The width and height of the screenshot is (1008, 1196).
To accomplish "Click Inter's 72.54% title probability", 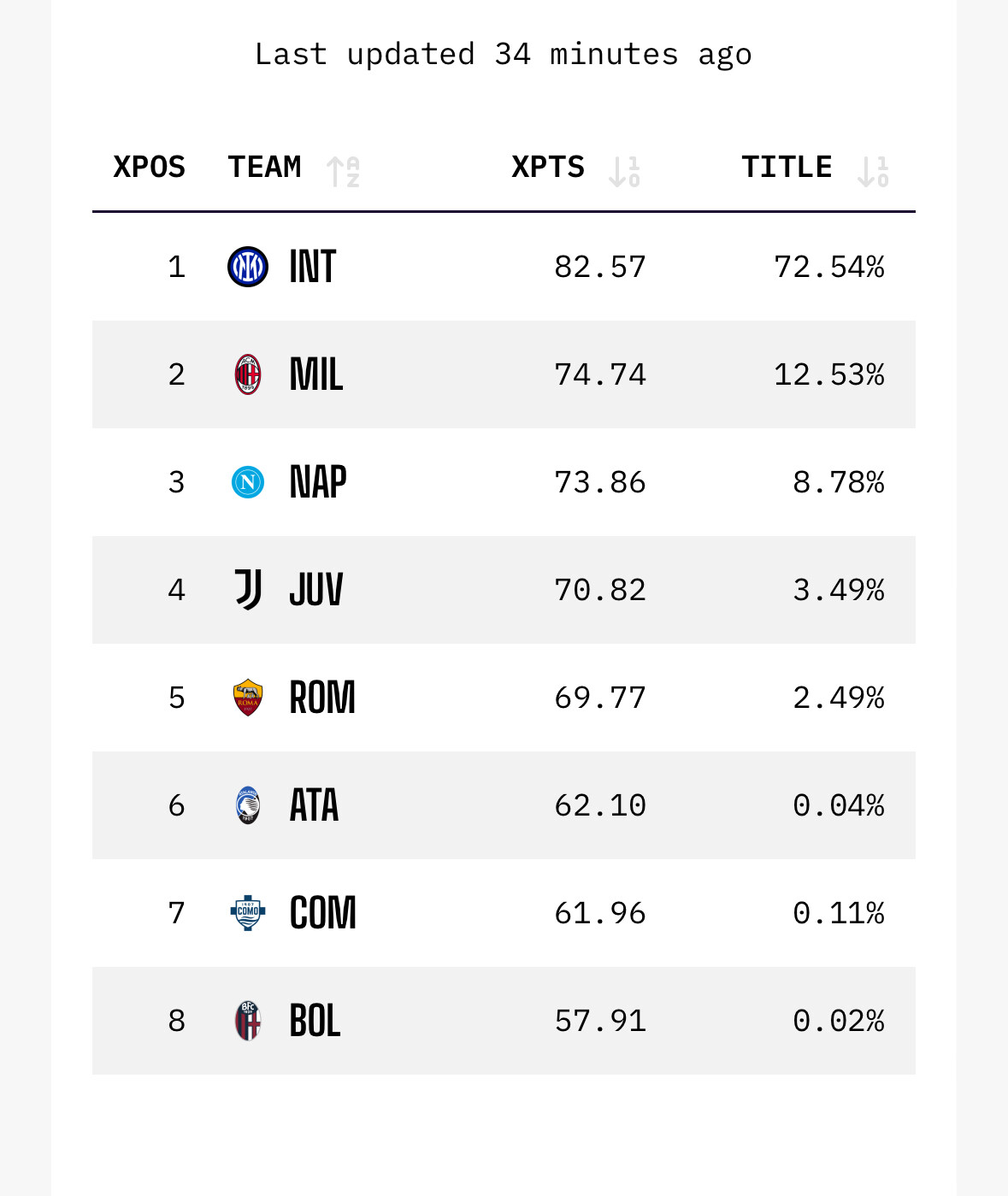I will click(828, 267).
